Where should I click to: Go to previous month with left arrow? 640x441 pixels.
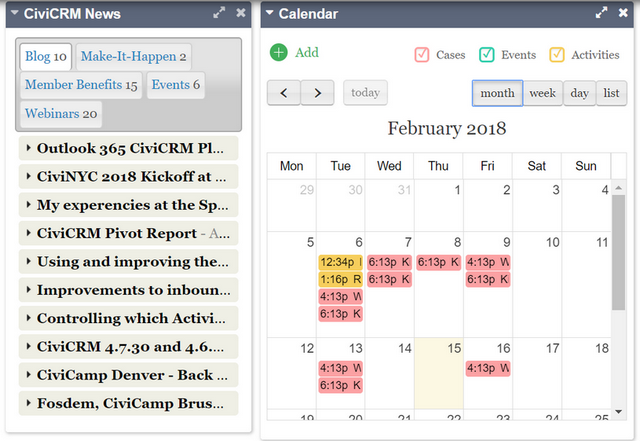(284, 93)
